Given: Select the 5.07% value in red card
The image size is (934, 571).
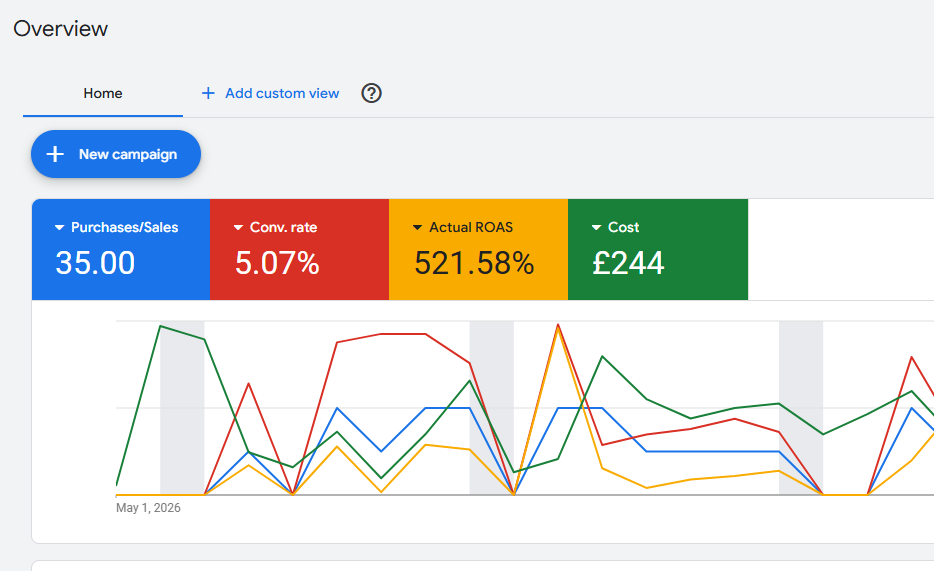Looking at the screenshot, I should click(x=277, y=263).
